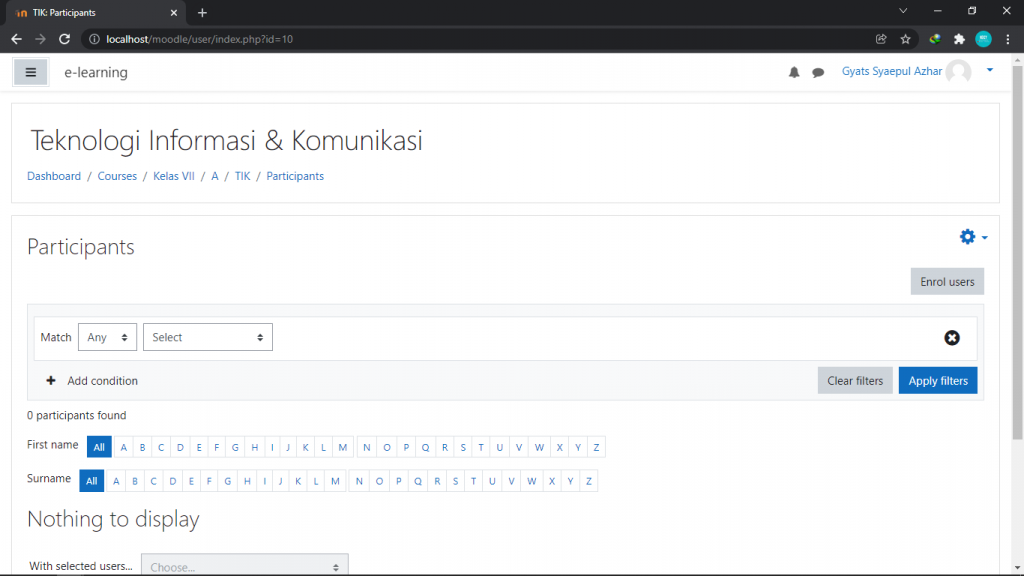Image resolution: width=1024 pixels, height=576 pixels.
Task: Open the Match Any dropdown
Action: point(107,337)
